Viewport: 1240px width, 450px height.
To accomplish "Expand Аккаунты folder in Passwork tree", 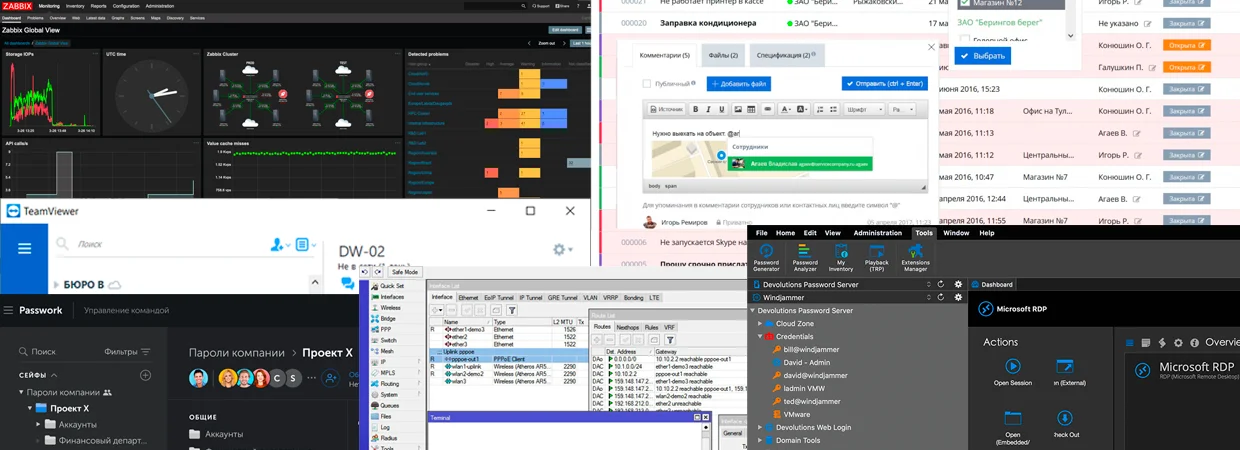I will (38, 424).
